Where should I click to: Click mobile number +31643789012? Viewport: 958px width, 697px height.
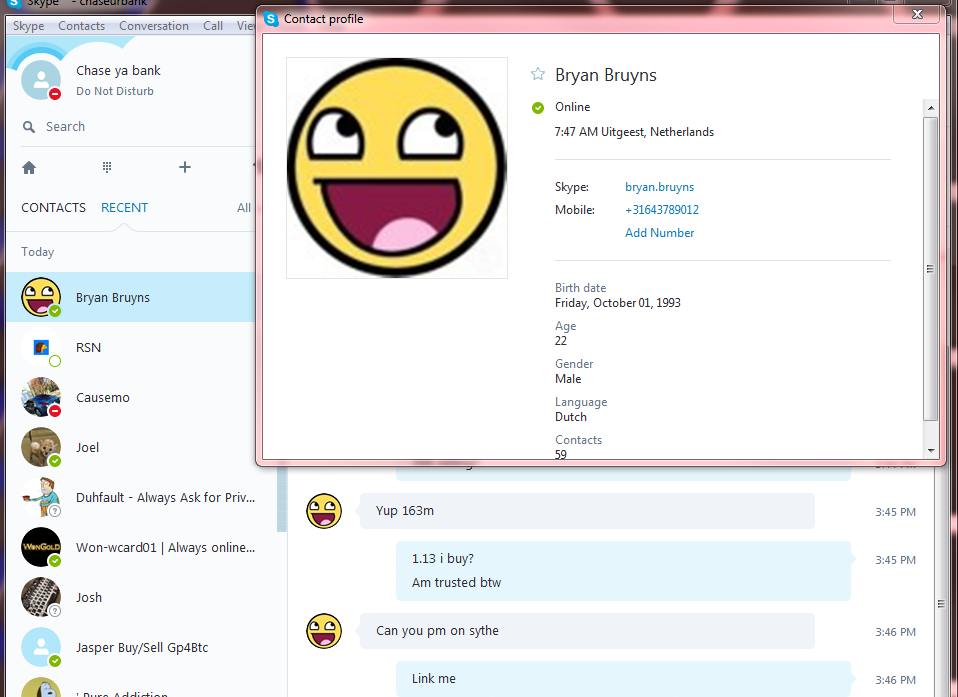(662, 210)
